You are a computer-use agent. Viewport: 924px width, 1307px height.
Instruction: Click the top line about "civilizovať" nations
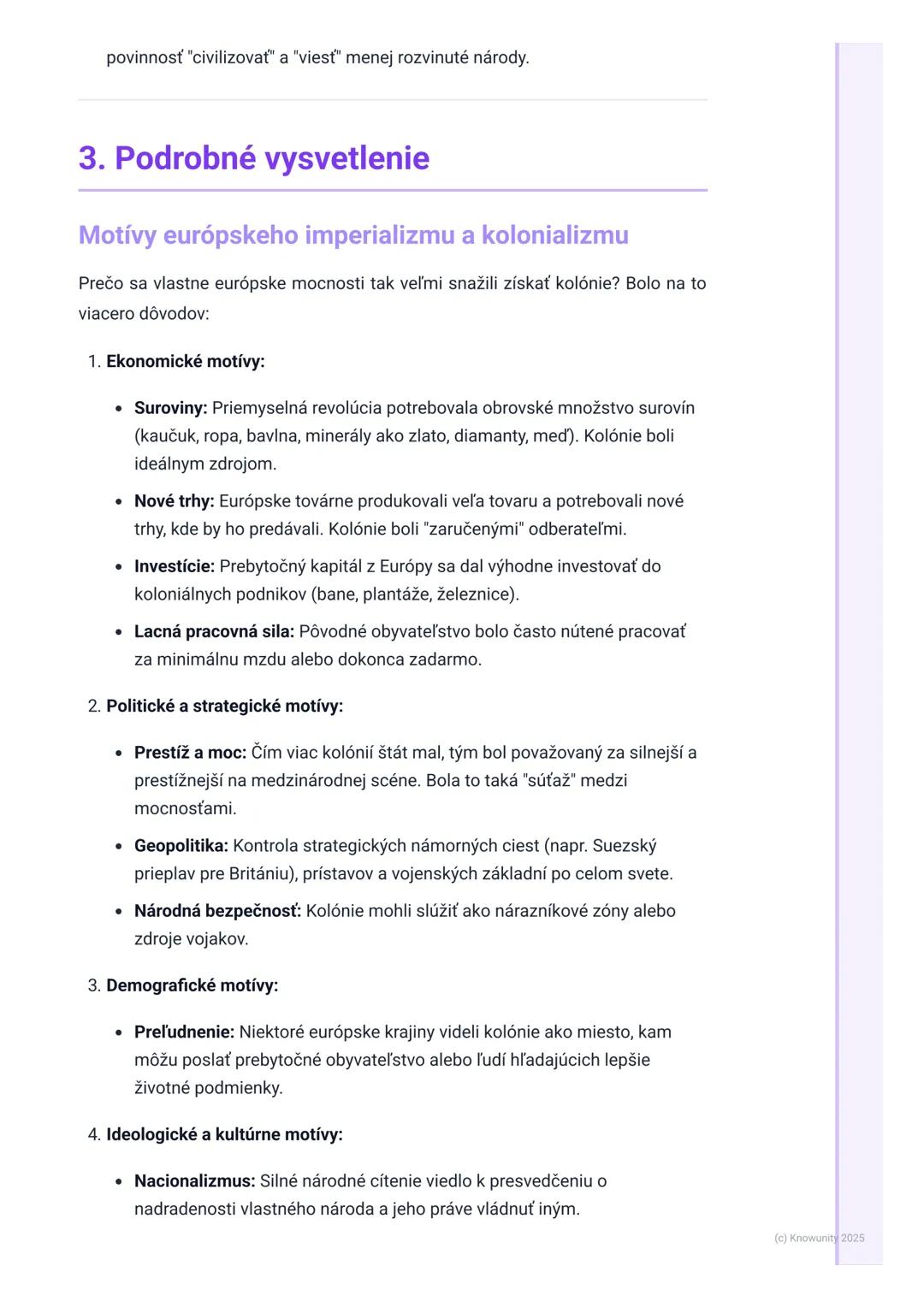[317, 58]
